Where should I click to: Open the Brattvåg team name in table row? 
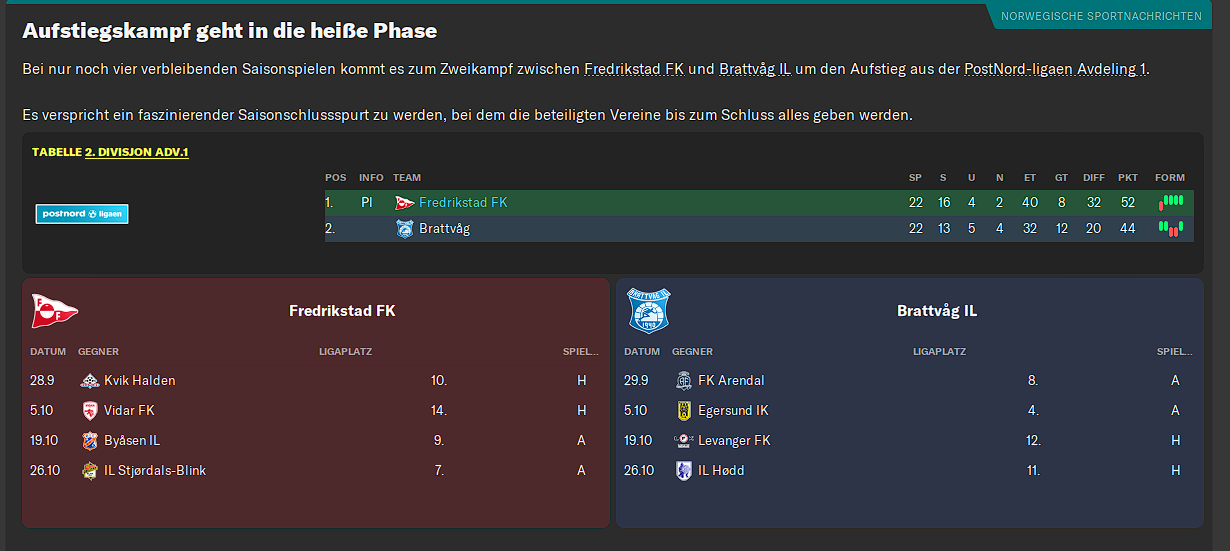[x=444, y=229]
